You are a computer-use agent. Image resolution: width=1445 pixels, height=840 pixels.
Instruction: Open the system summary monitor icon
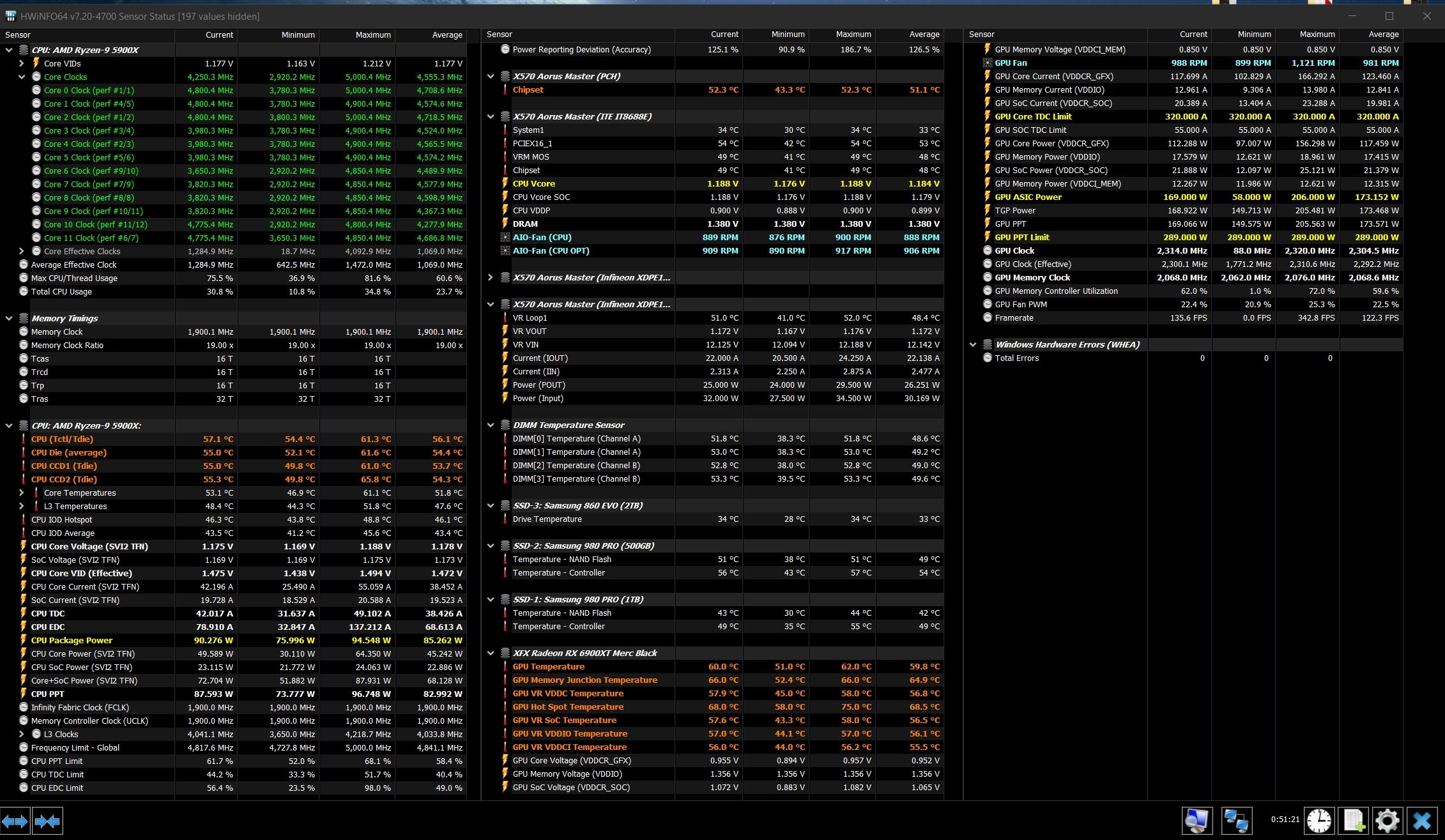point(1196,821)
